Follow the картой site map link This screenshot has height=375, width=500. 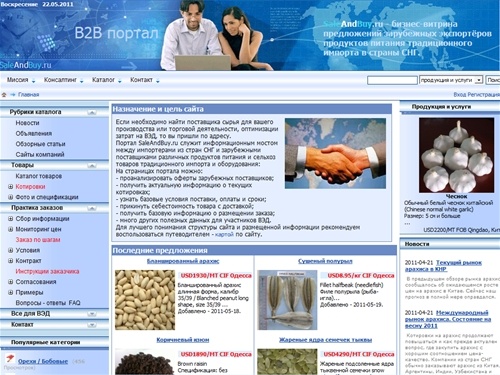[224, 234]
